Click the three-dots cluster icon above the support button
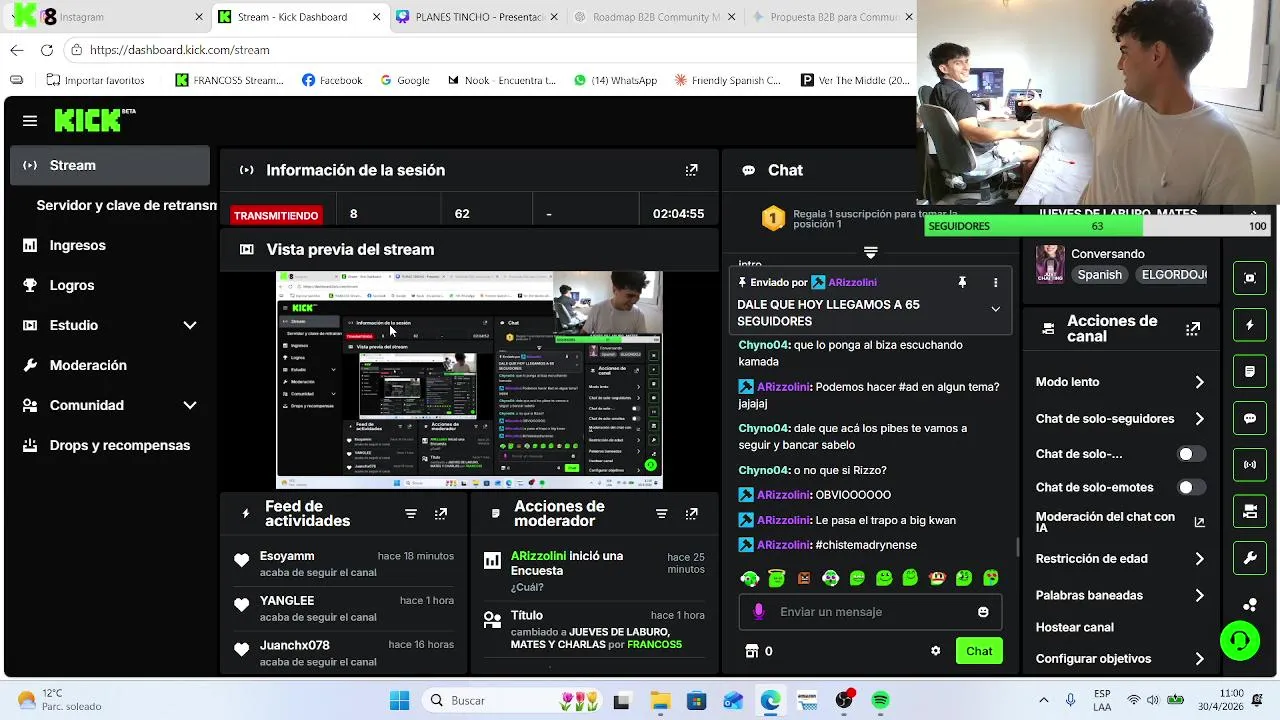Image resolution: width=1280 pixels, height=720 pixels. [1250, 604]
